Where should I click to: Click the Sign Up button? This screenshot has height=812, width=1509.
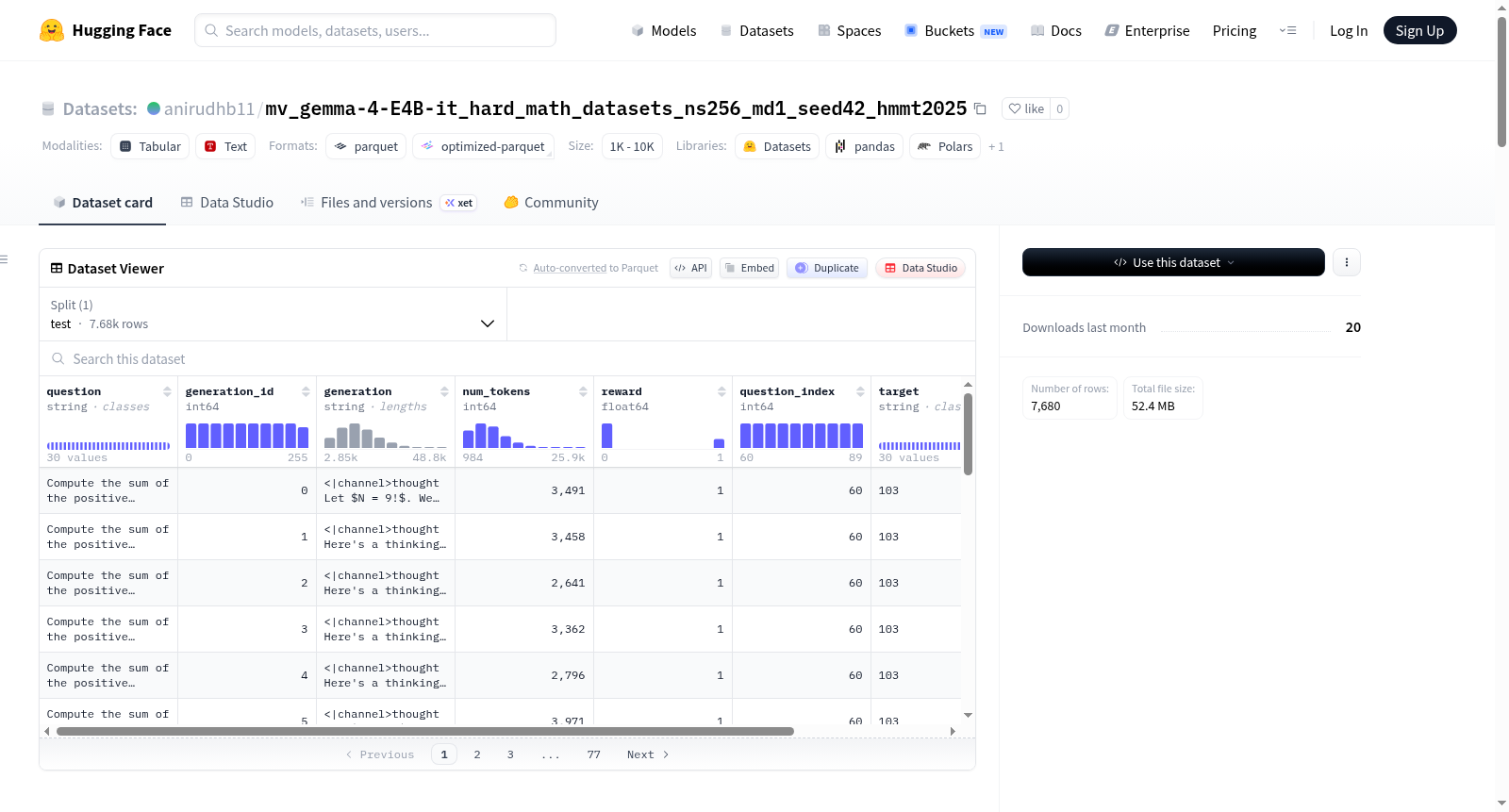point(1419,30)
